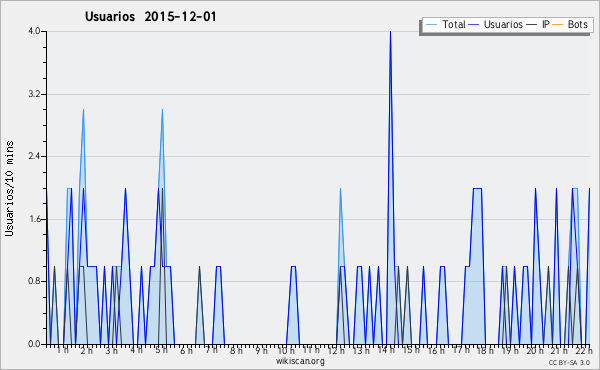Image resolution: width=600 pixels, height=370 pixels.
Task: Click the chart title 'Usuarios 2015-12-01'
Action: tap(150, 16)
